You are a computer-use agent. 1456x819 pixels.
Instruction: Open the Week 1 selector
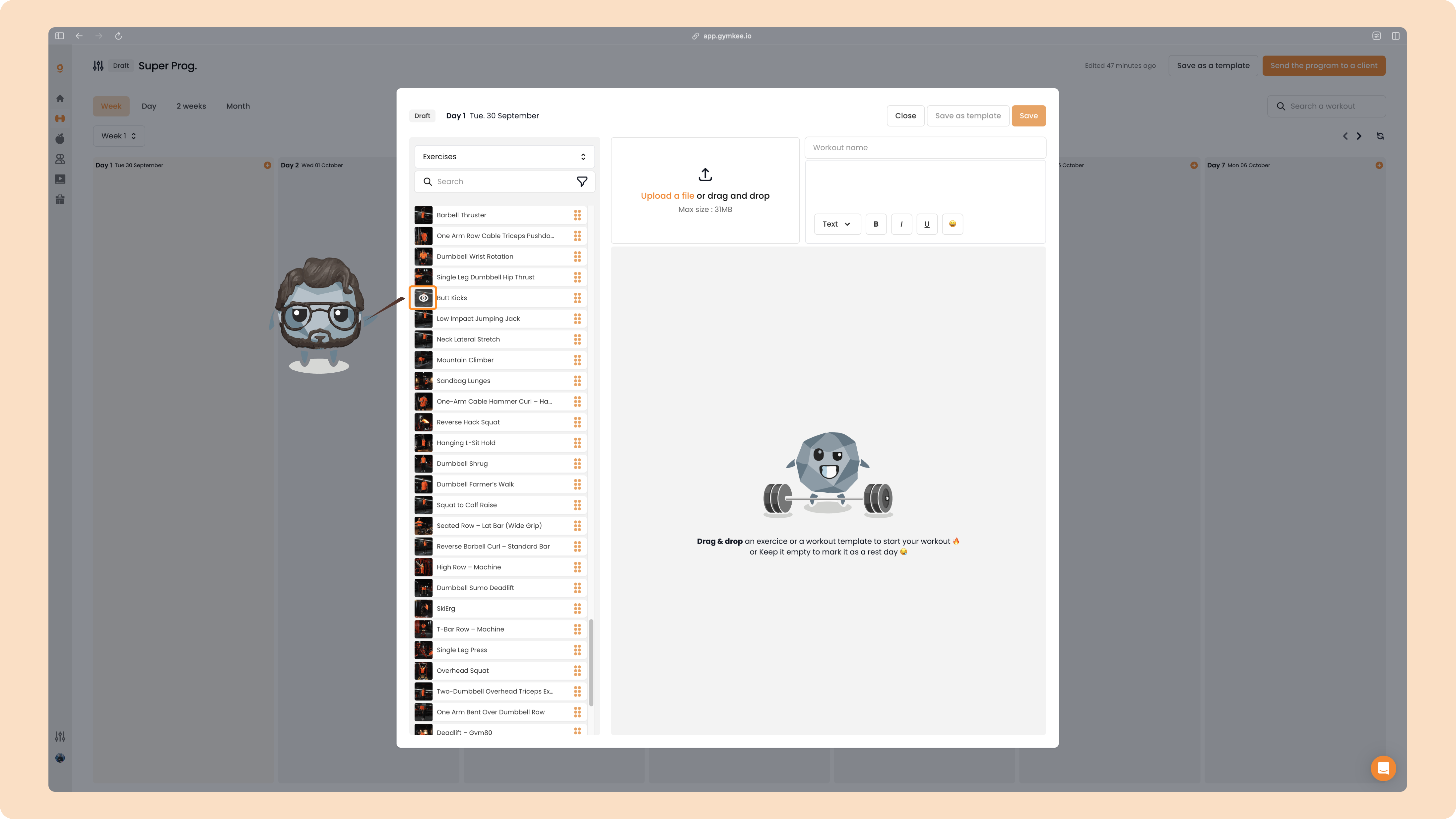point(119,136)
